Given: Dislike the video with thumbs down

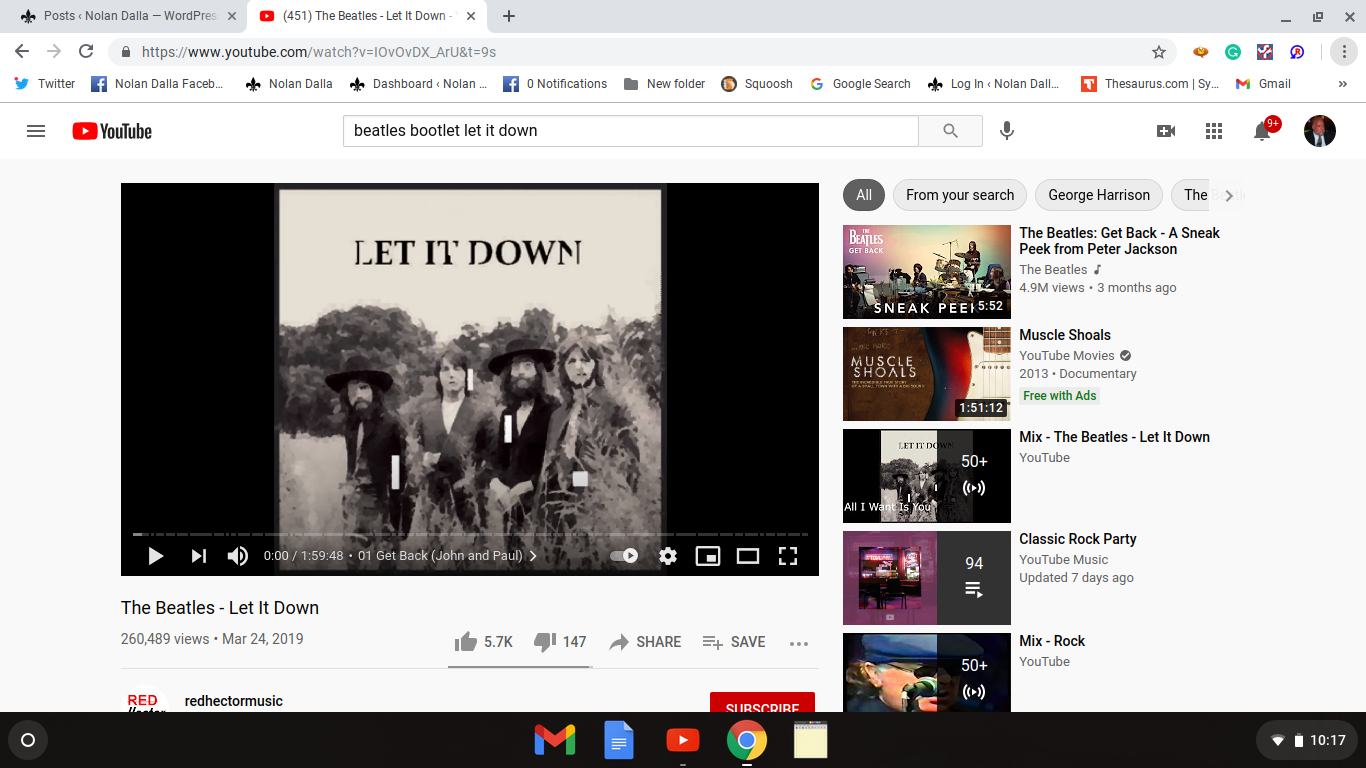Looking at the screenshot, I should click(x=560, y=642).
